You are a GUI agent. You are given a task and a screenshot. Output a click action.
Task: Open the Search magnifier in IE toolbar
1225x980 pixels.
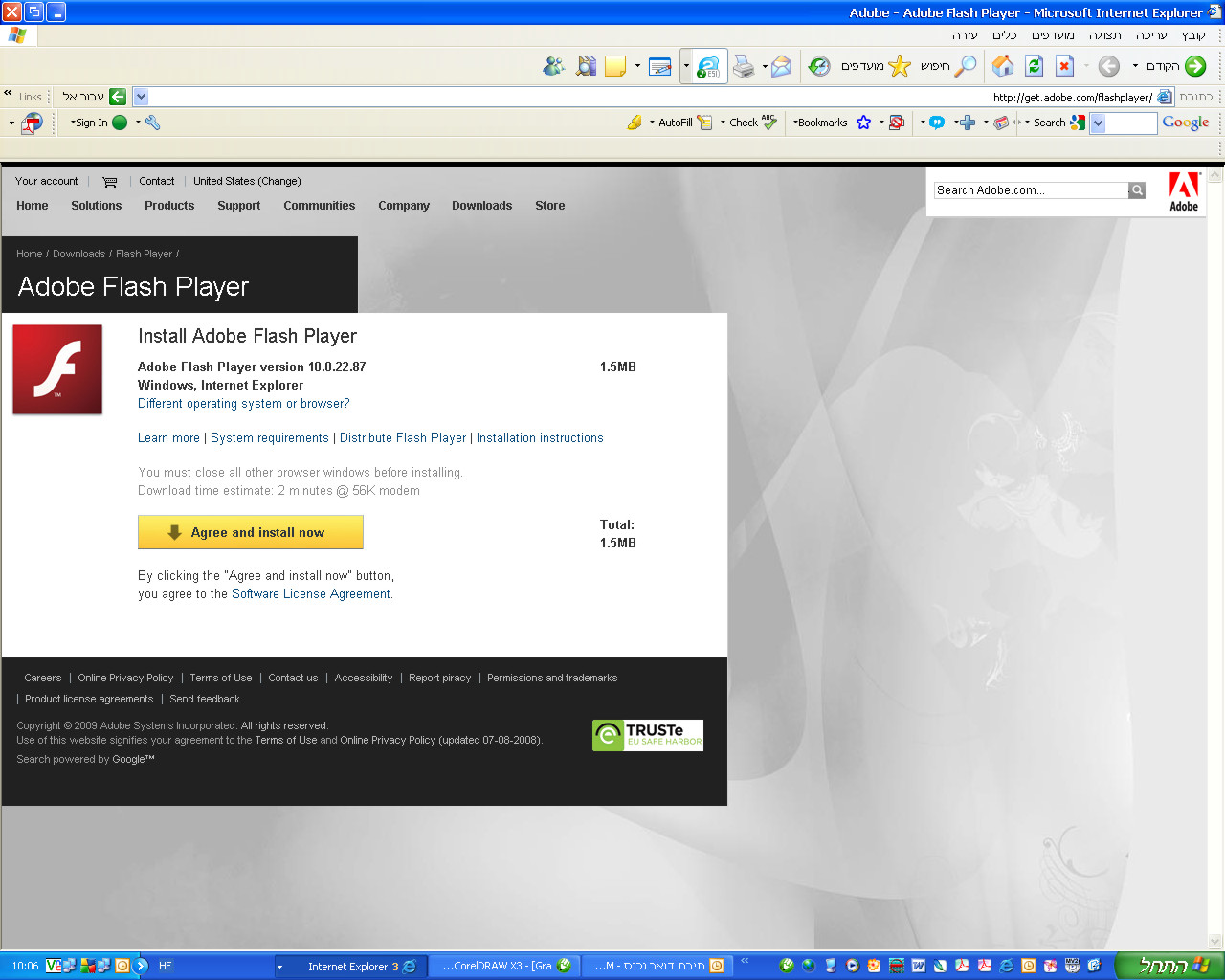coord(966,66)
